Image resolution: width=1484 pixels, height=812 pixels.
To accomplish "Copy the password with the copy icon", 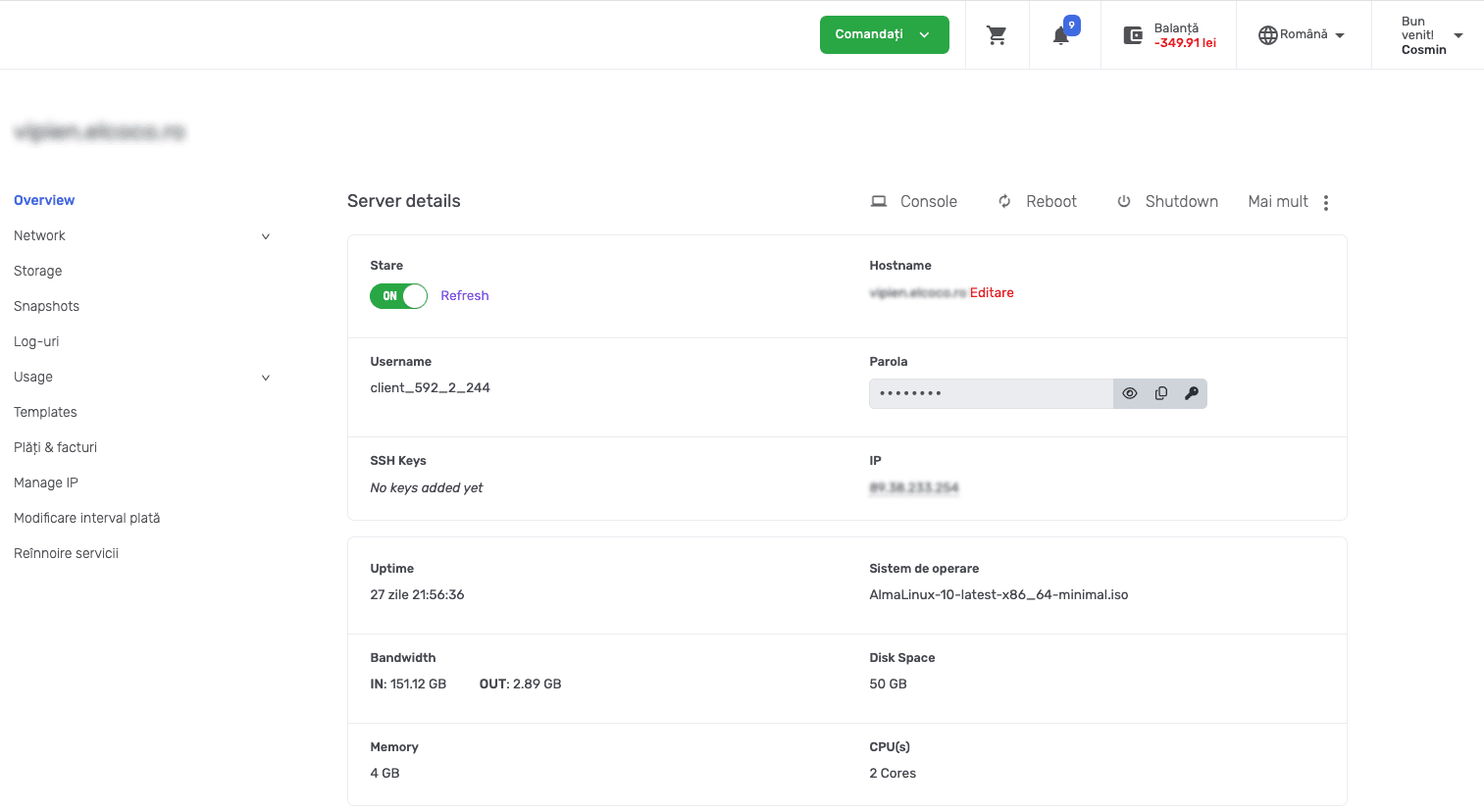I will (x=1160, y=393).
